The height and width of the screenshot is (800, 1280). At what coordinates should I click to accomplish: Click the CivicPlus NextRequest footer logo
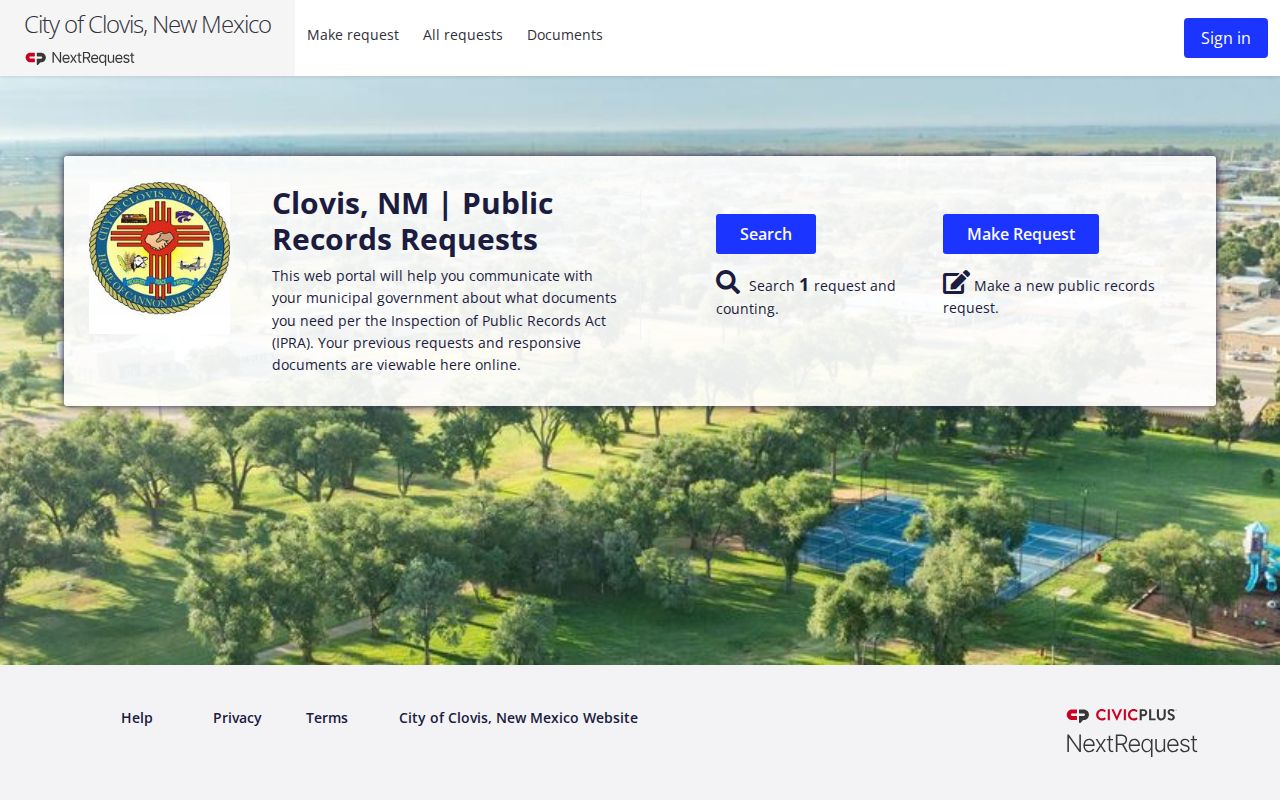(x=1131, y=731)
